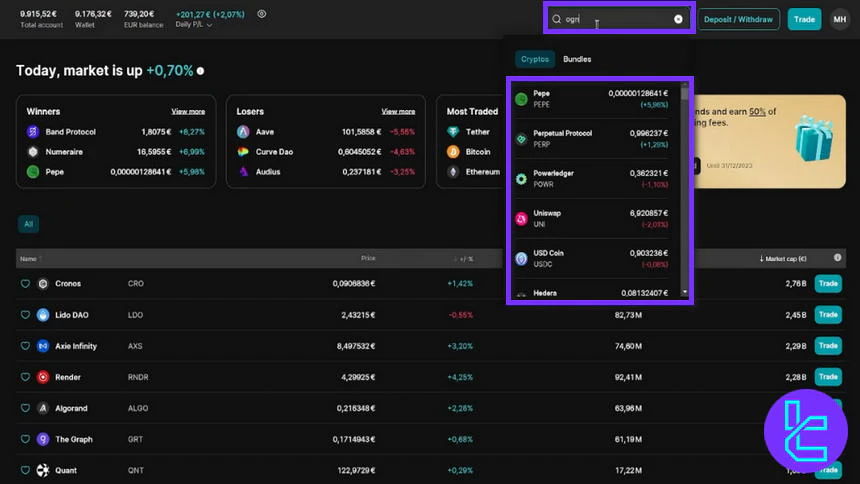This screenshot has height=484, width=860.
Task: Open Deposit / Withdraw
Action: click(738, 19)
